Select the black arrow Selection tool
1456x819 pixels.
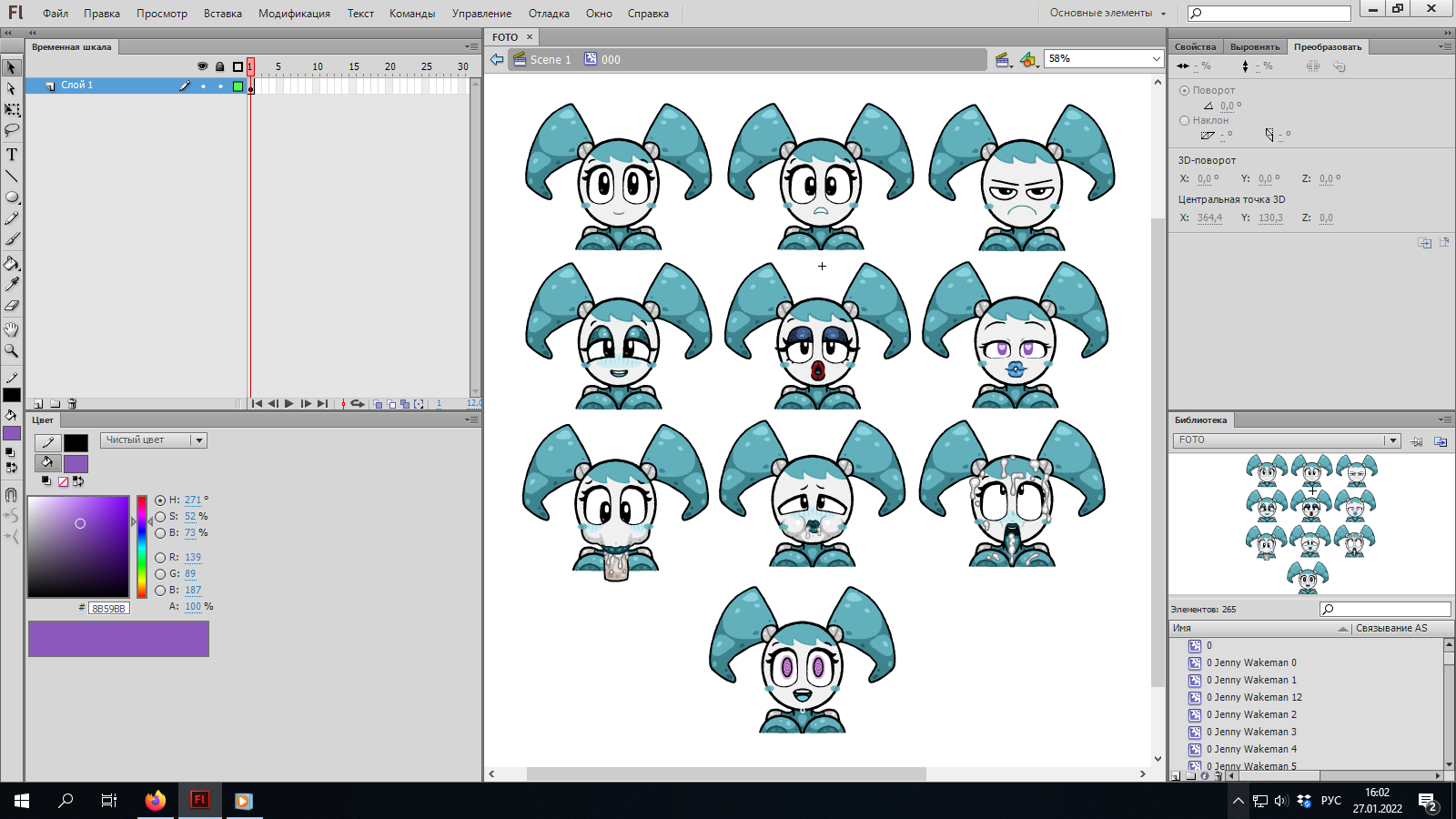point(11,67)
